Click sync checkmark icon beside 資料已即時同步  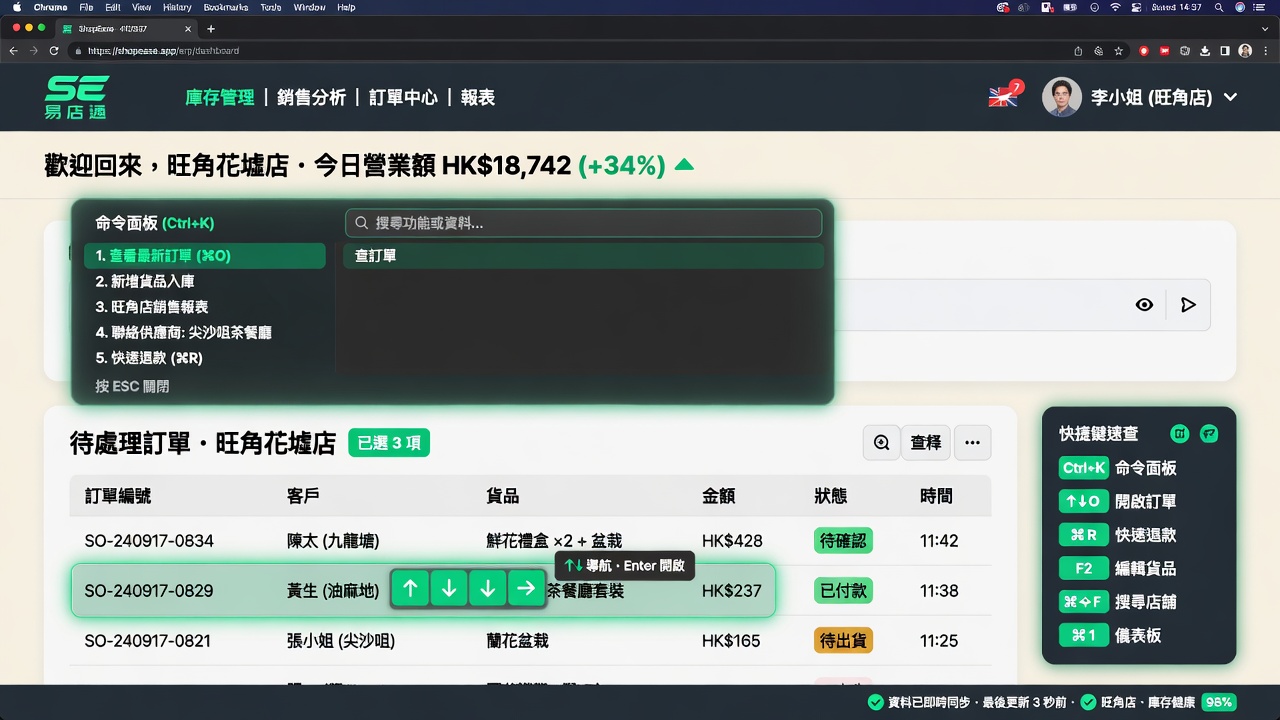click(875, 702)
